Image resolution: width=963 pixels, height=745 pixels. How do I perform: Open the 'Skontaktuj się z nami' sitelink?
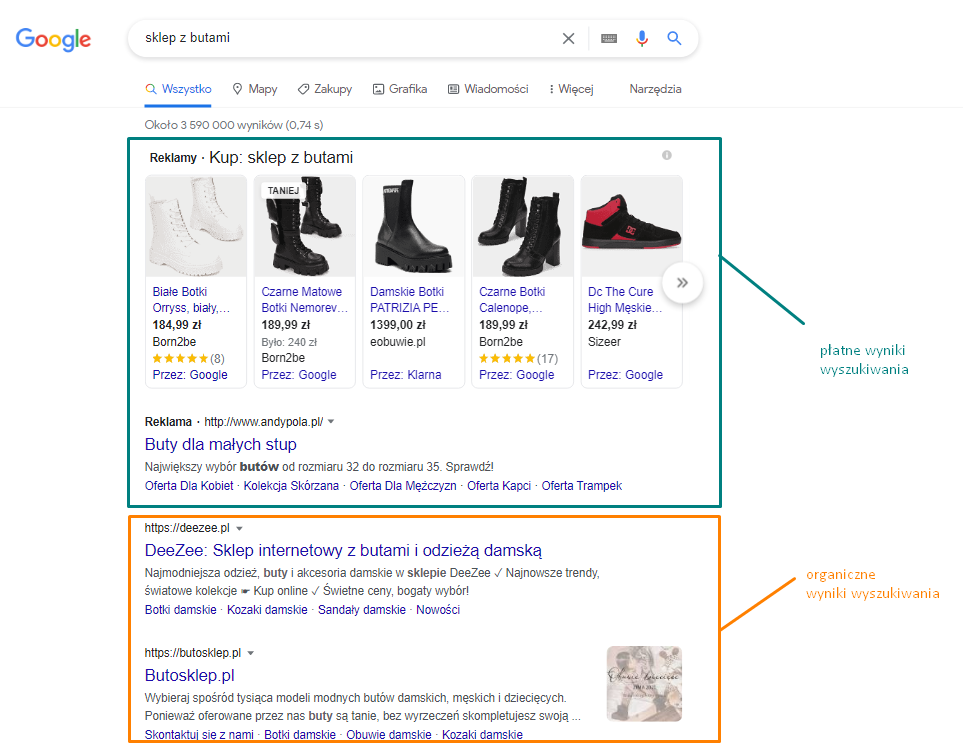[199, 735]
